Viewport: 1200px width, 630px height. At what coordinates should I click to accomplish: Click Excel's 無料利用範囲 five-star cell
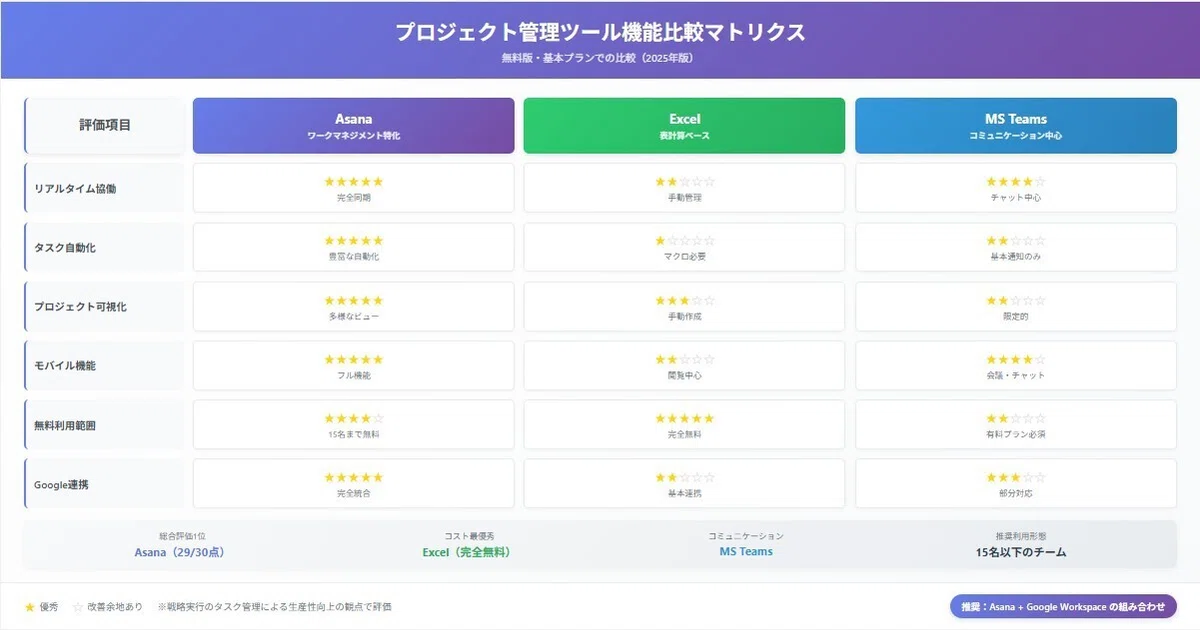coord(684,425)
